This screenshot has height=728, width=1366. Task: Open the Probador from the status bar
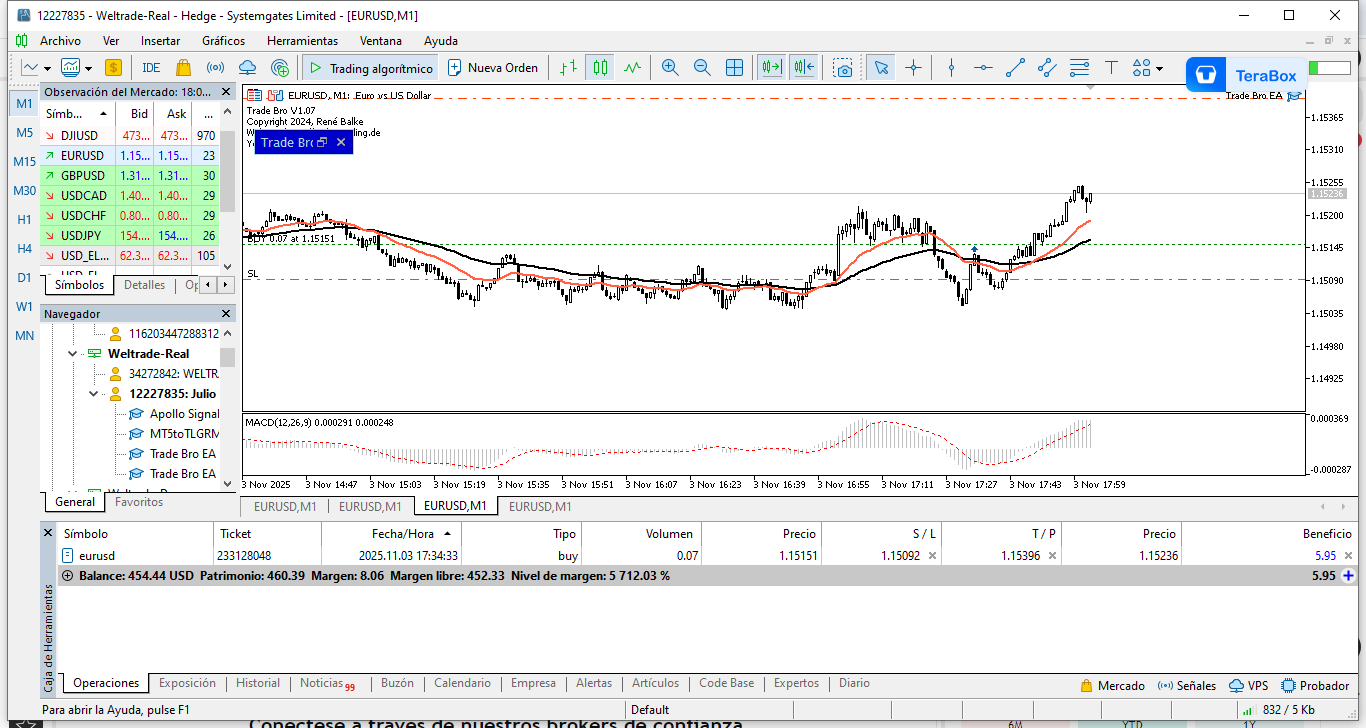click(1315, 685)
